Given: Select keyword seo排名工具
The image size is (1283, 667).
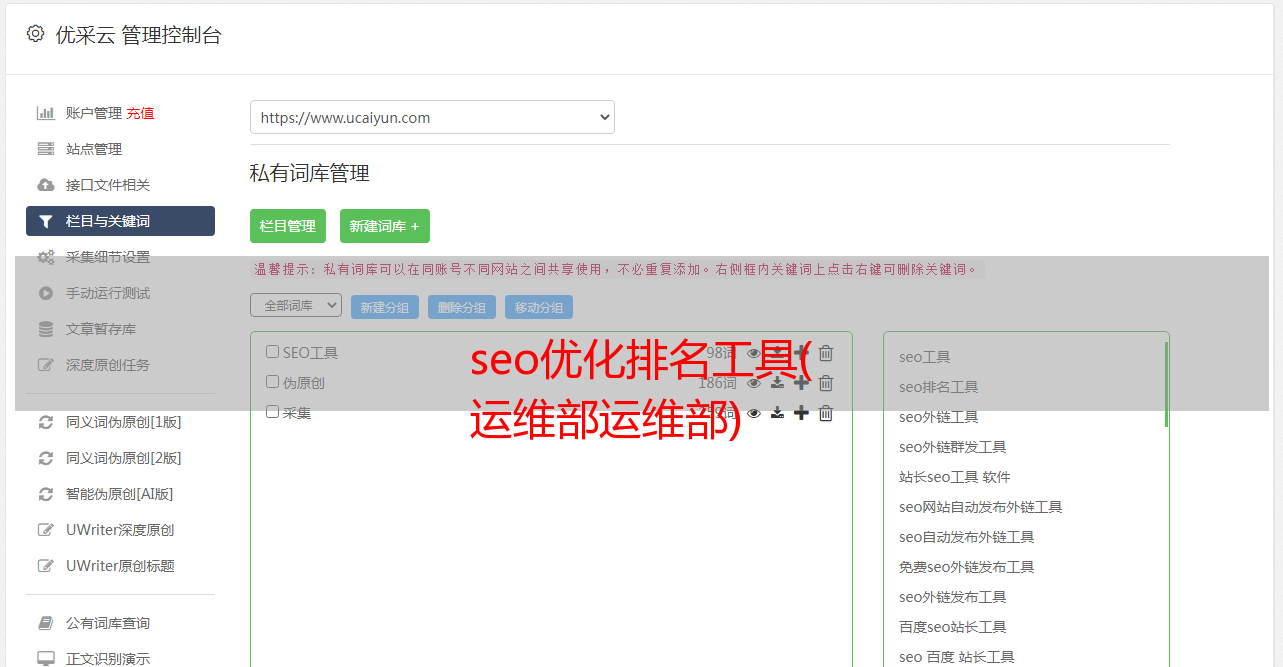Looking at the screenshot, I should click(938, 387).
